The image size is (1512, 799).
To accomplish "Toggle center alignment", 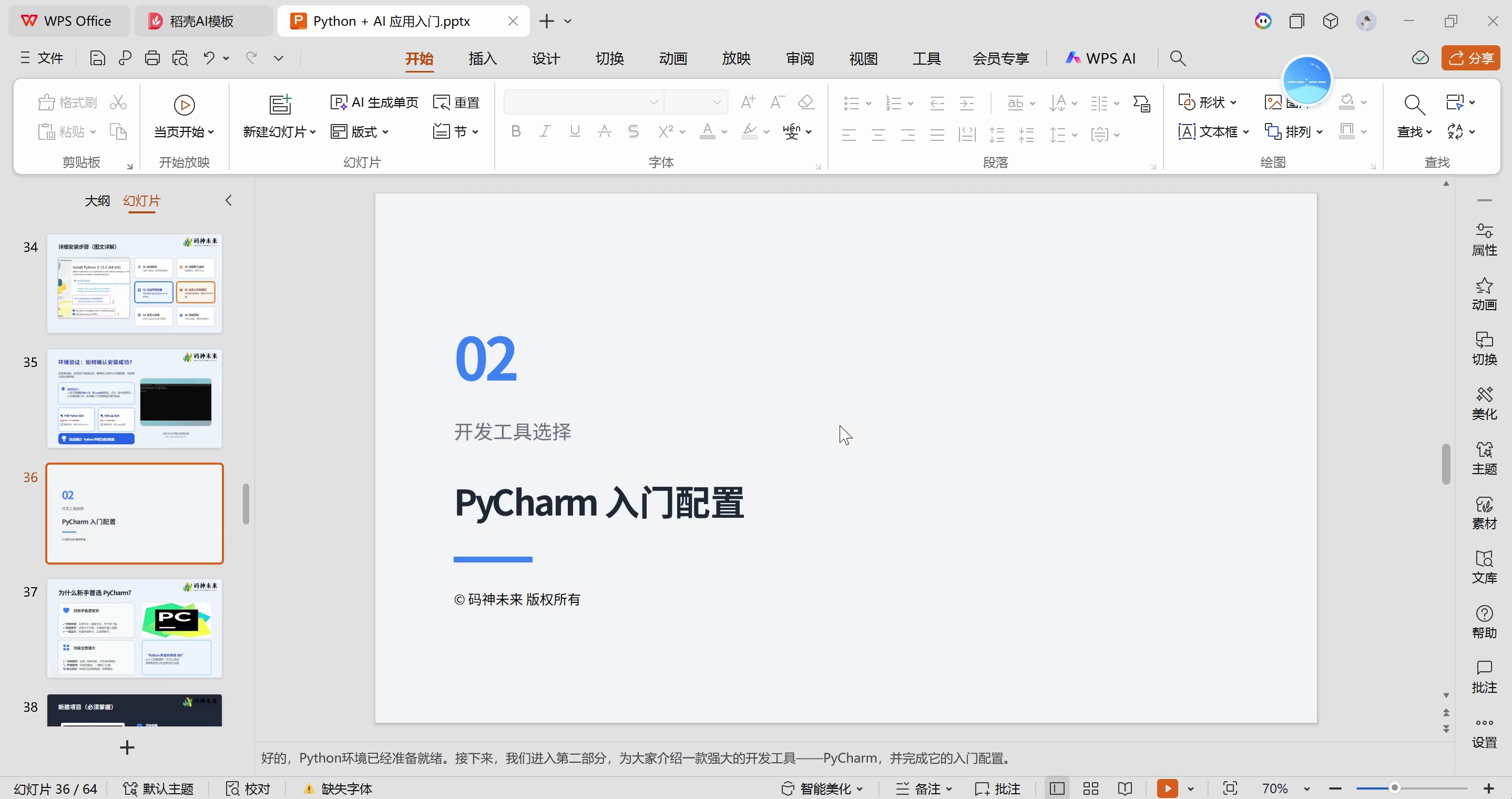I will coord(878,135).
